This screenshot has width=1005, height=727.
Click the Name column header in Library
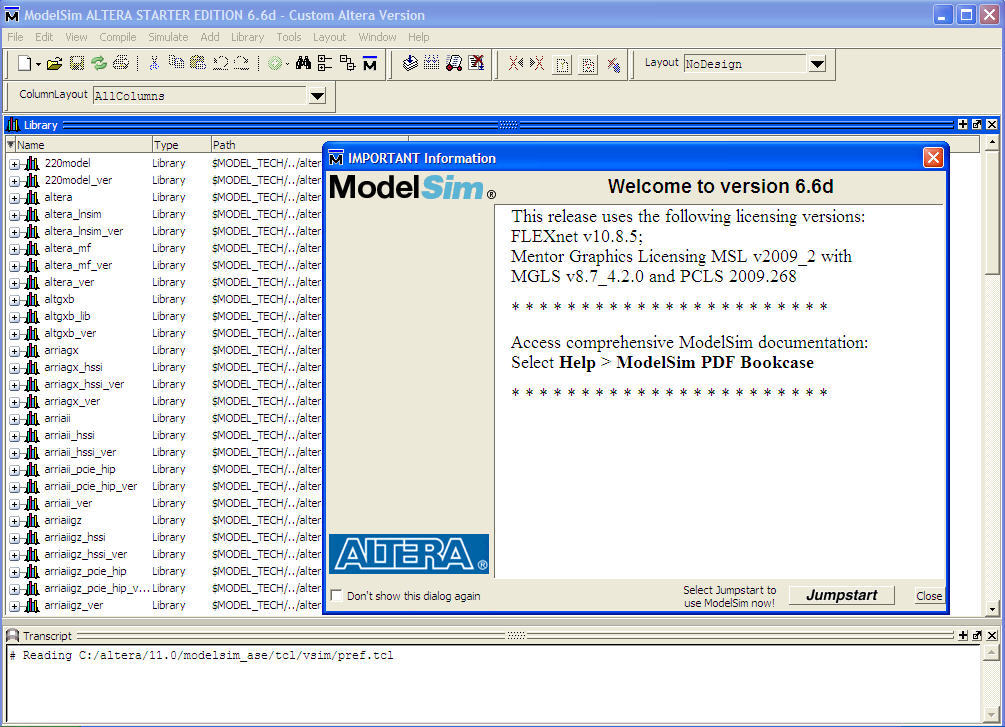click(80, 145)
